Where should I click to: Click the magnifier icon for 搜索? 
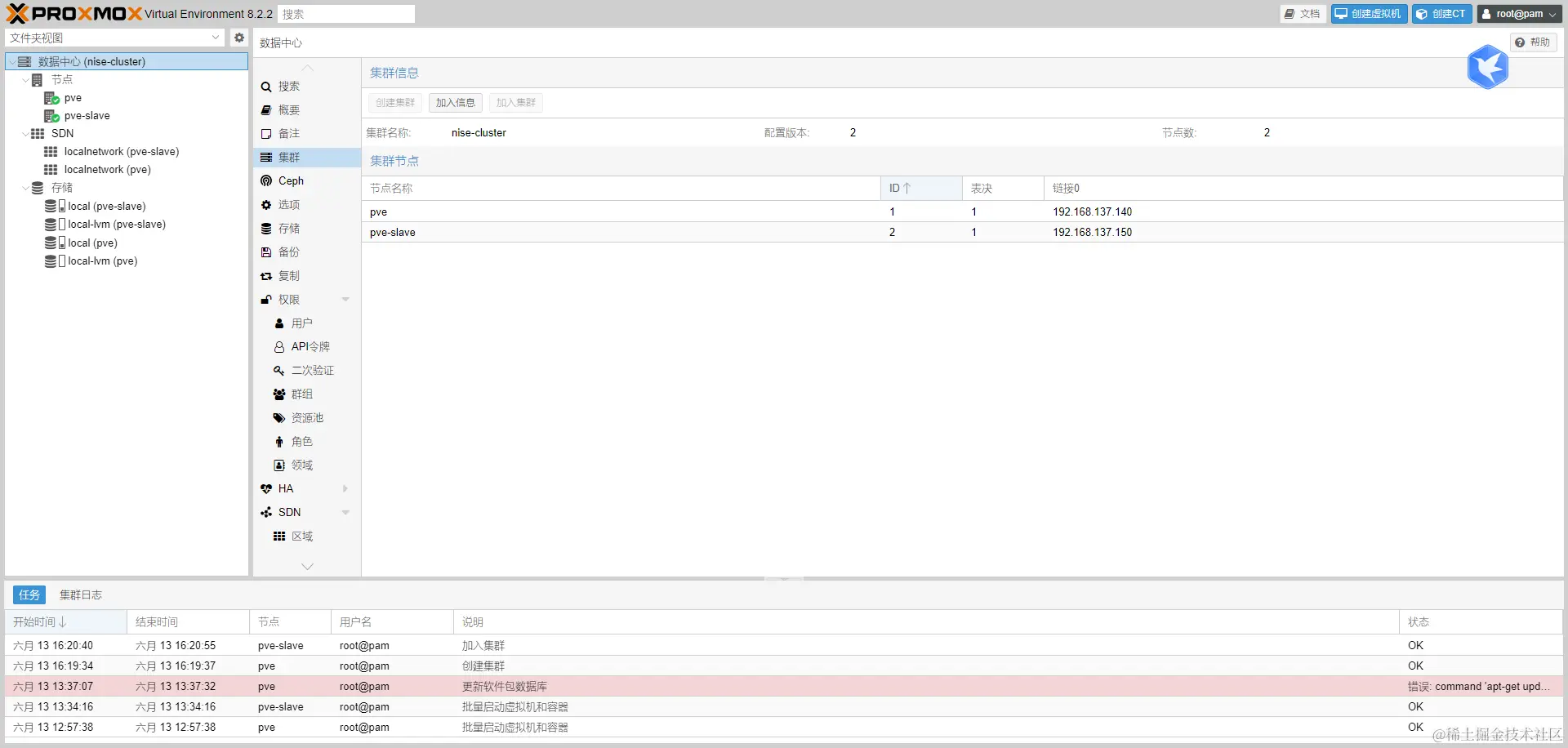[x=266, y=87]
